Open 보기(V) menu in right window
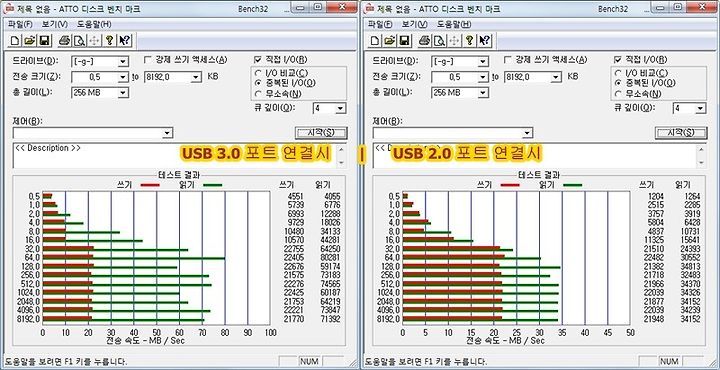This screenshot has width=720, height=370. click(x=415, y=24)
